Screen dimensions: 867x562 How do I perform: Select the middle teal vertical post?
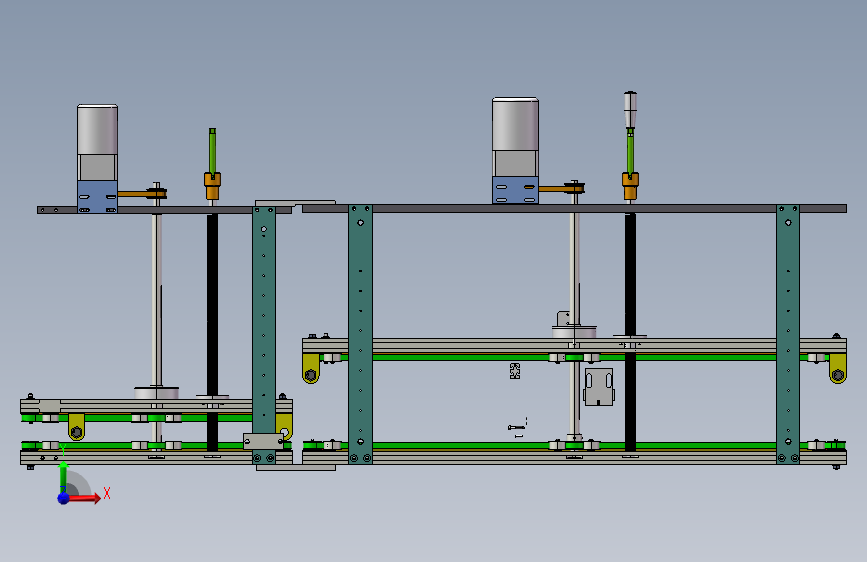pyautogui.click(x=361, y=334)
